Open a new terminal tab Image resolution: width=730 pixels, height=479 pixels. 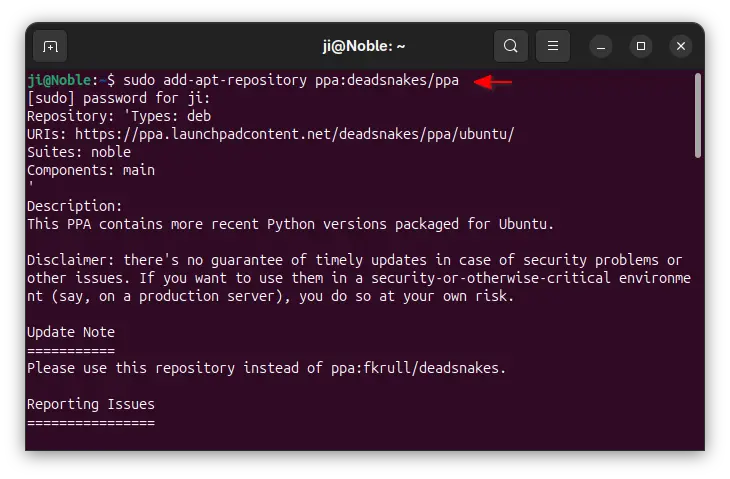tap(50, 46)
